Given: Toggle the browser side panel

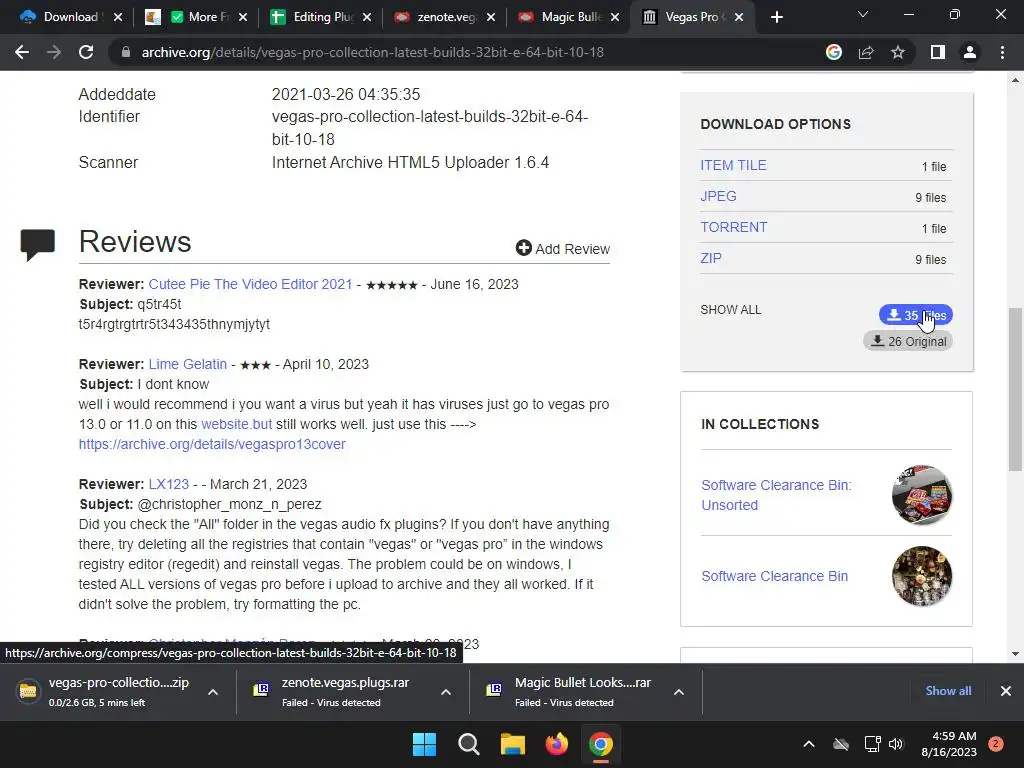Looking at the screenshot, I should (938, 52).
